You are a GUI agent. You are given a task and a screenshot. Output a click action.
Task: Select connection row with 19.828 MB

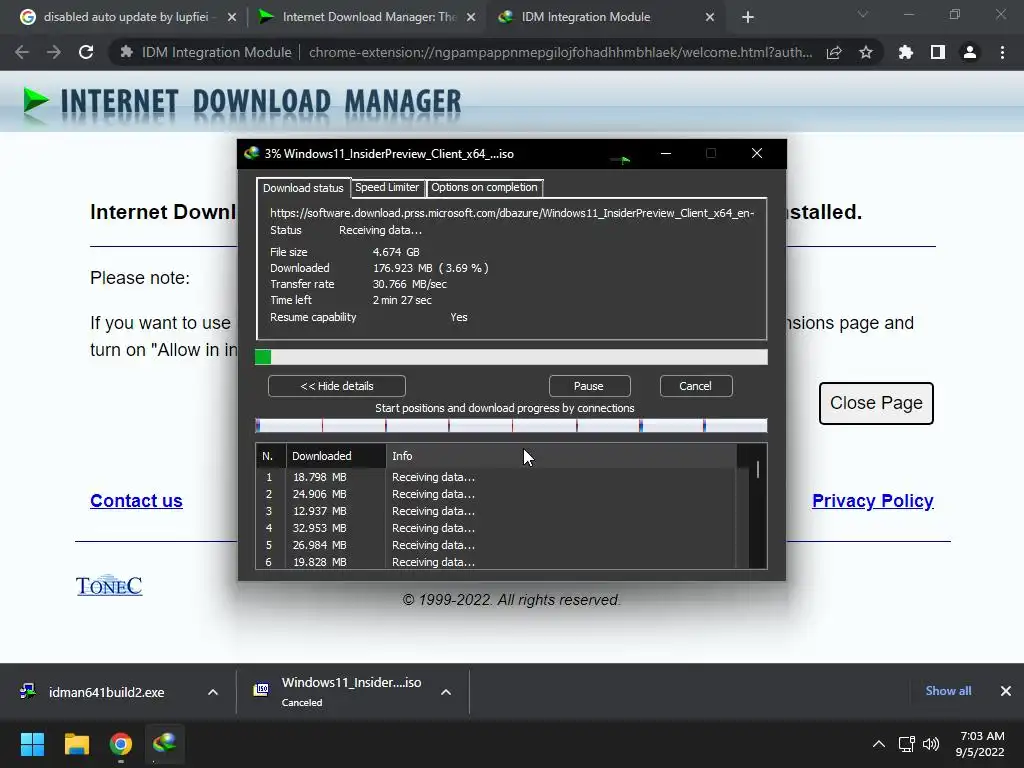pyautogui.click(x=496, y=562)
